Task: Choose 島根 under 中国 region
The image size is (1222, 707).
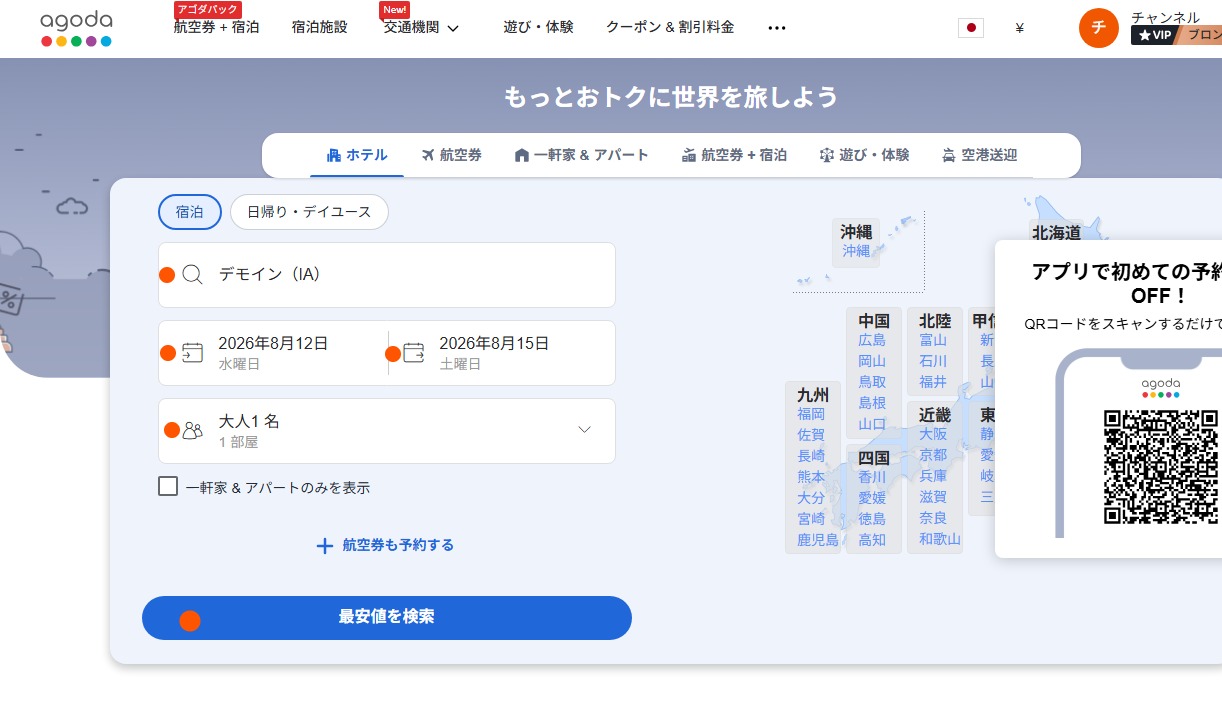Action: click(872, 403)
